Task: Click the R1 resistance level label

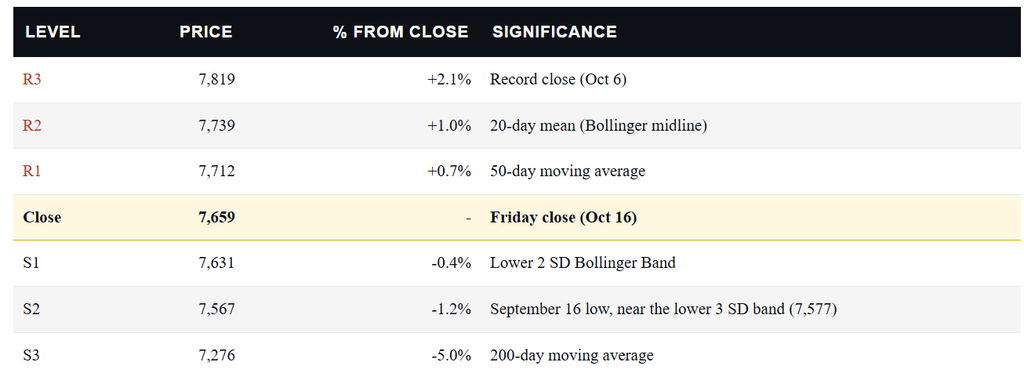Action: pyautogui.click(x=32, y=171)
